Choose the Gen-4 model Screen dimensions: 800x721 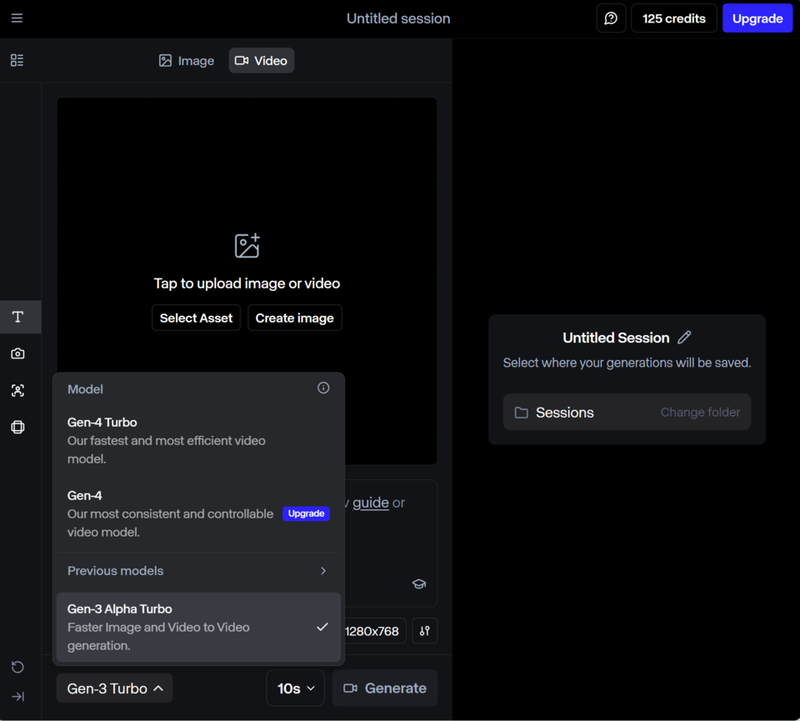pyautogui.click(x=198, y=513)
